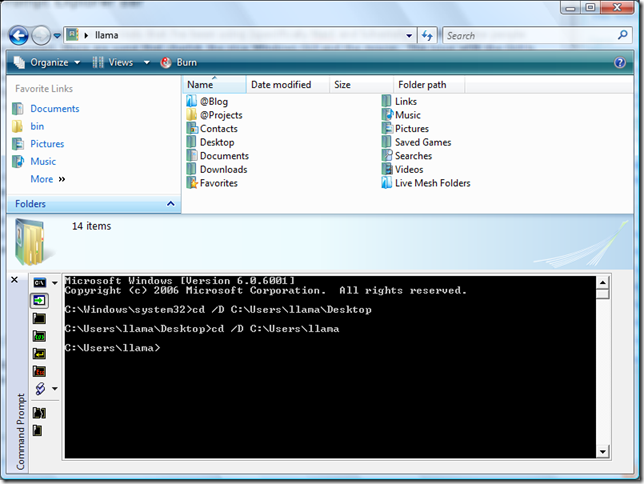Focus the Search input box
This screenshot has width=644, height=484.
(530, 36)
